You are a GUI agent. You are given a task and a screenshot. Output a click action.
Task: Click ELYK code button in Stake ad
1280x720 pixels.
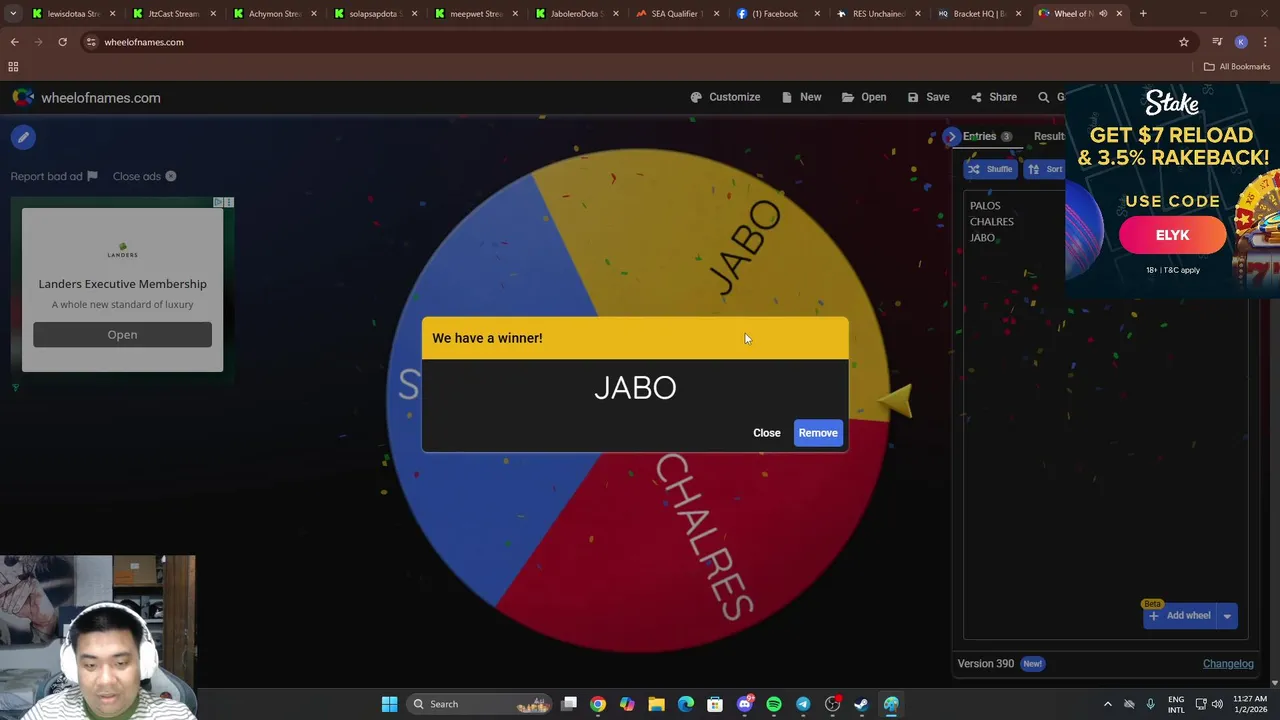(x=1172, y=235)
